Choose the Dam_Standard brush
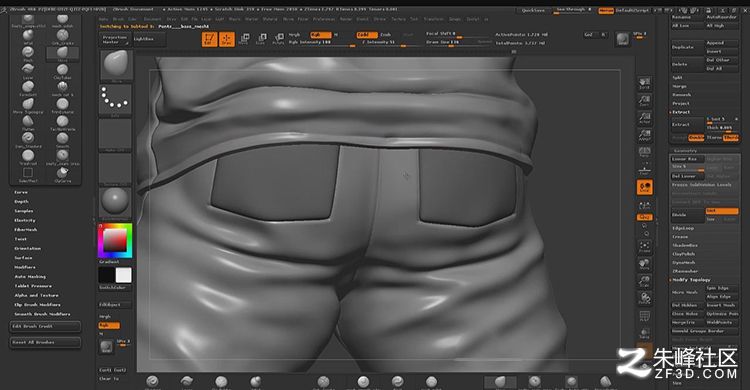The height and width of the screenshot is (390, 750). [28, 140]
